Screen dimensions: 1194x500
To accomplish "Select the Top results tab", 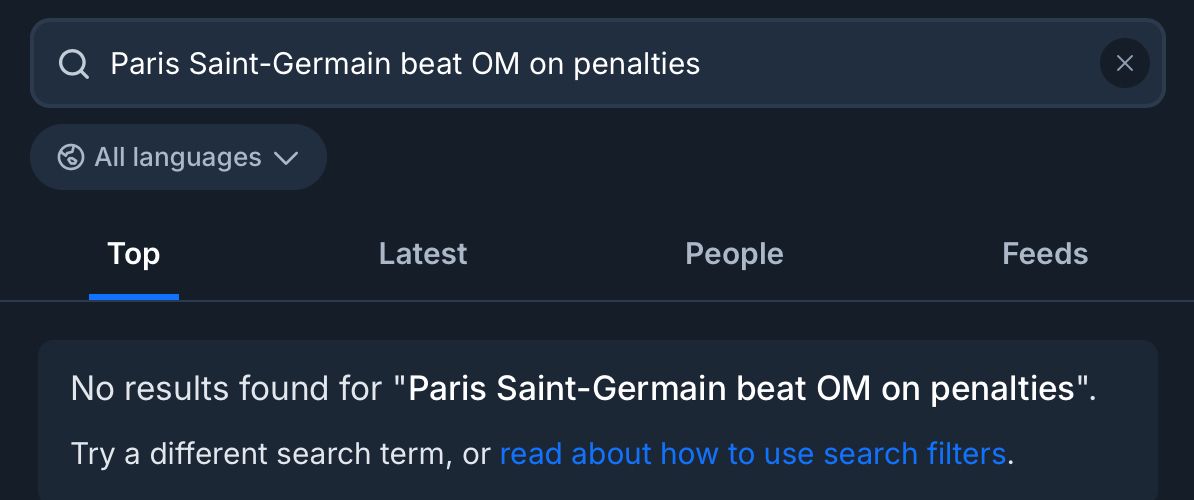I will coord(133,254).
